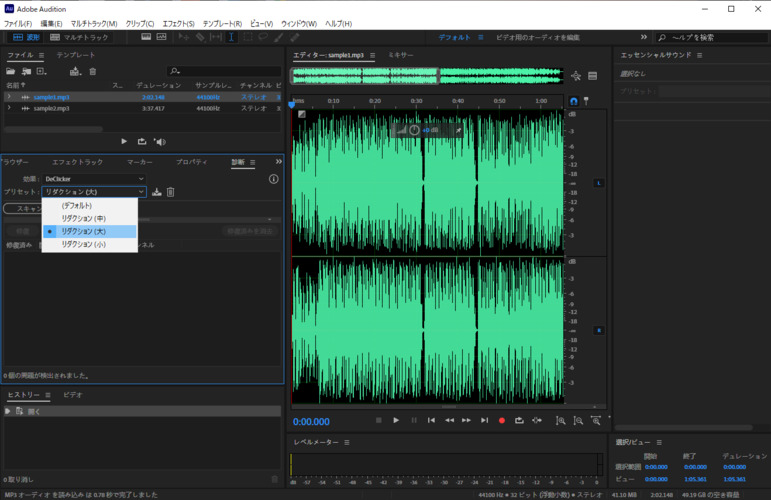The height and width of the screenshot is (500, 771).
Task: Click the info icon in the diagnostics panel
Action: tap(273, 179)
